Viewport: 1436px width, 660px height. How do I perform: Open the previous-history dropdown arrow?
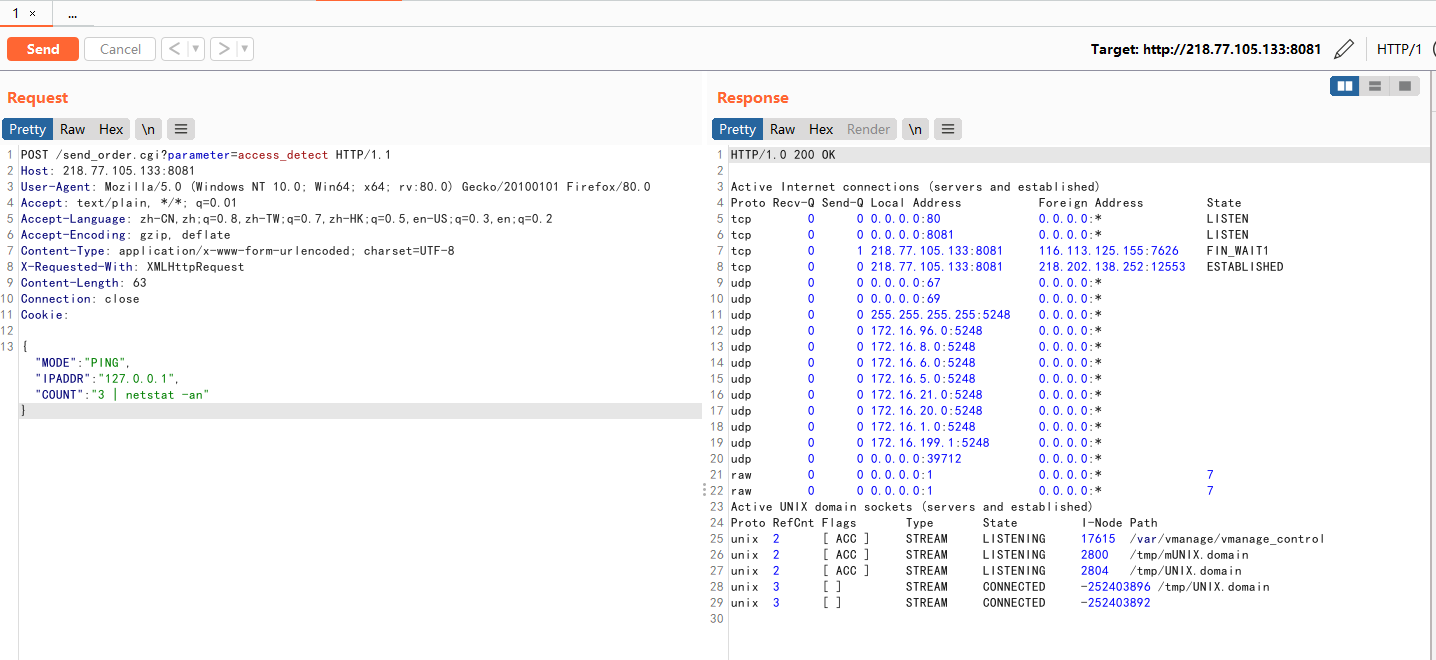pyautogui.click(x=196, y=49)
